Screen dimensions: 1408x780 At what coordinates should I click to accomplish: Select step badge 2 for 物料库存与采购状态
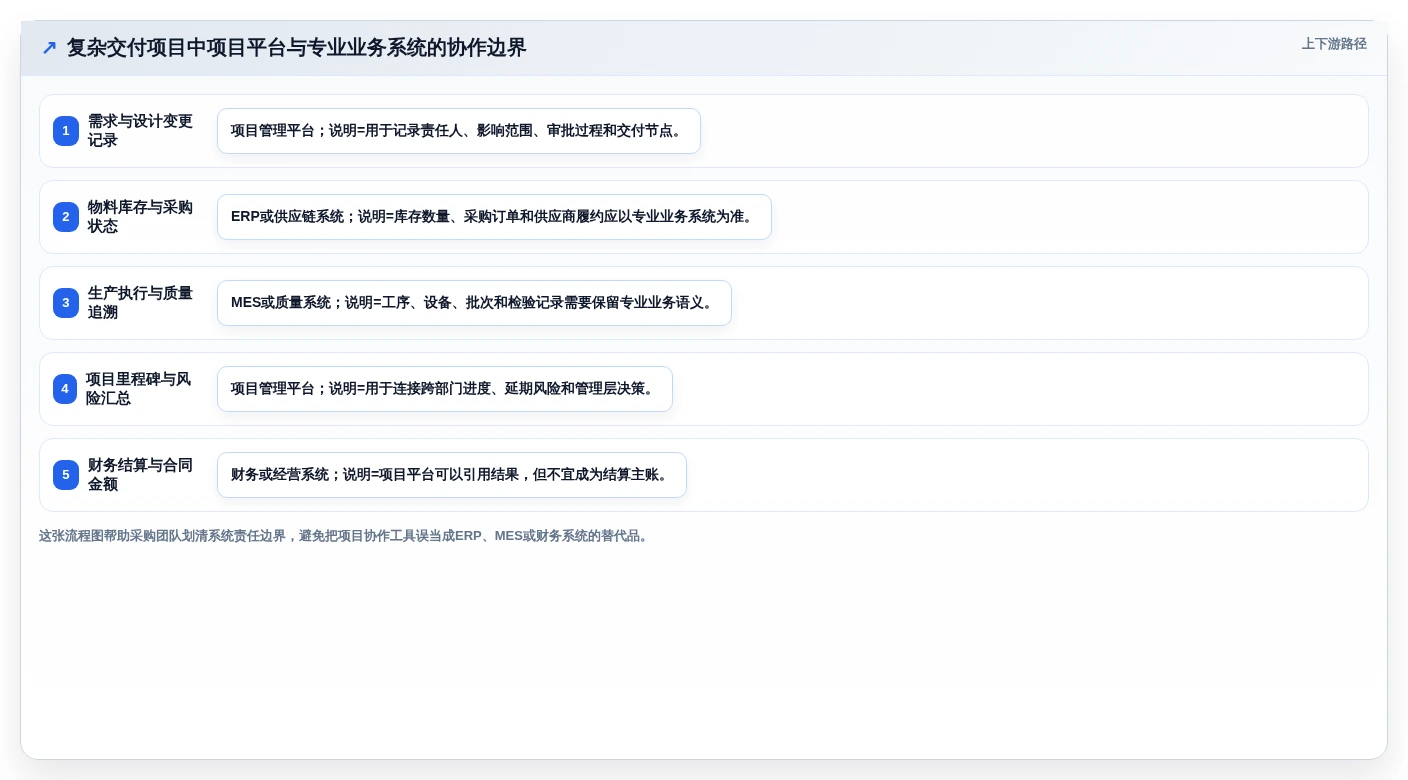tap(66, 217)
